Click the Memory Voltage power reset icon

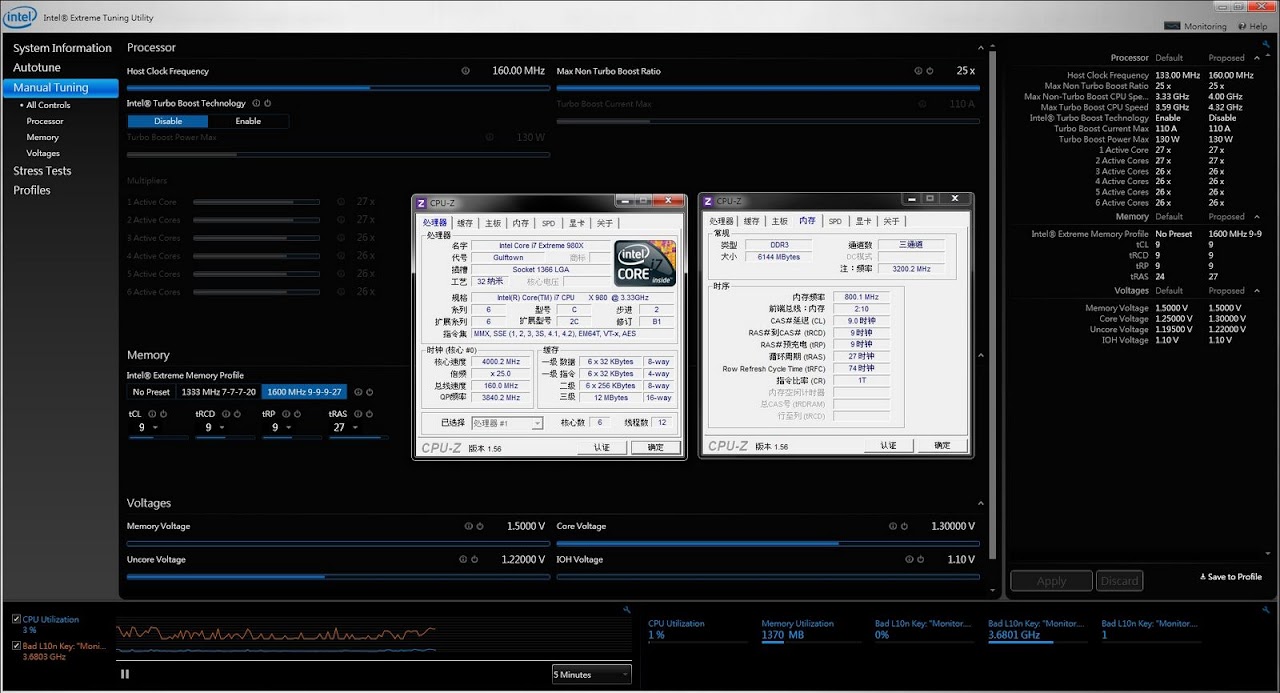[479, 526]
